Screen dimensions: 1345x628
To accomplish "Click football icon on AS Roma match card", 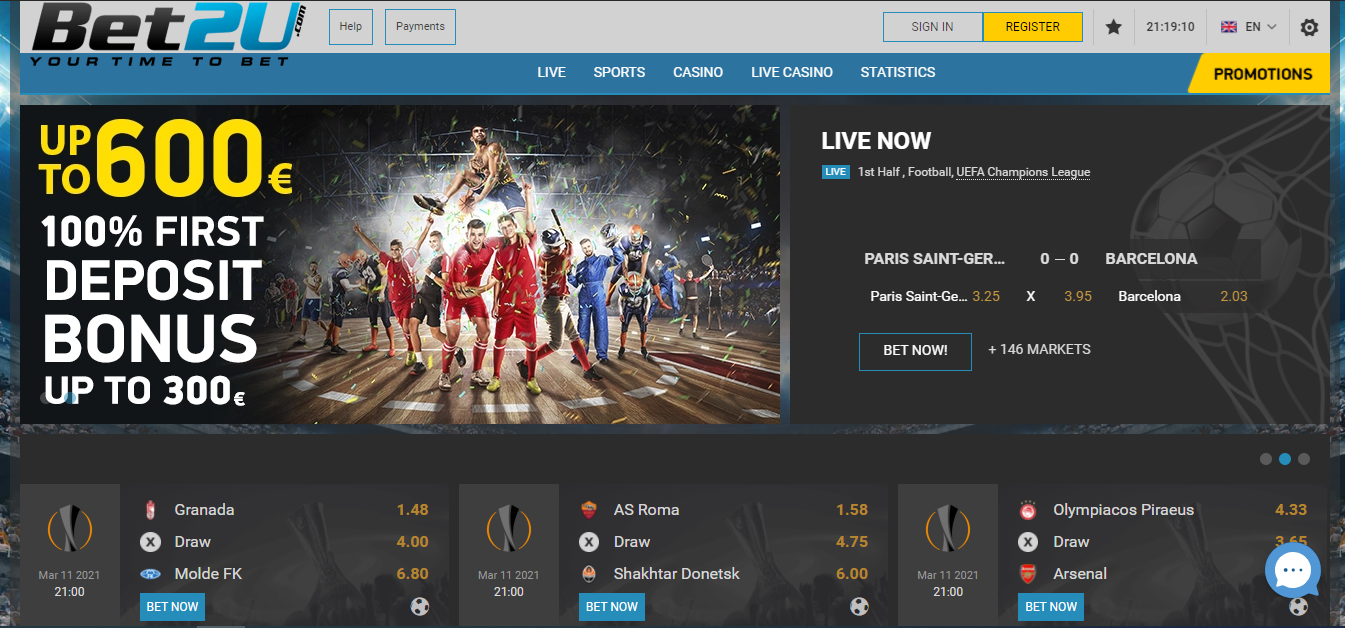I will 859,606.
